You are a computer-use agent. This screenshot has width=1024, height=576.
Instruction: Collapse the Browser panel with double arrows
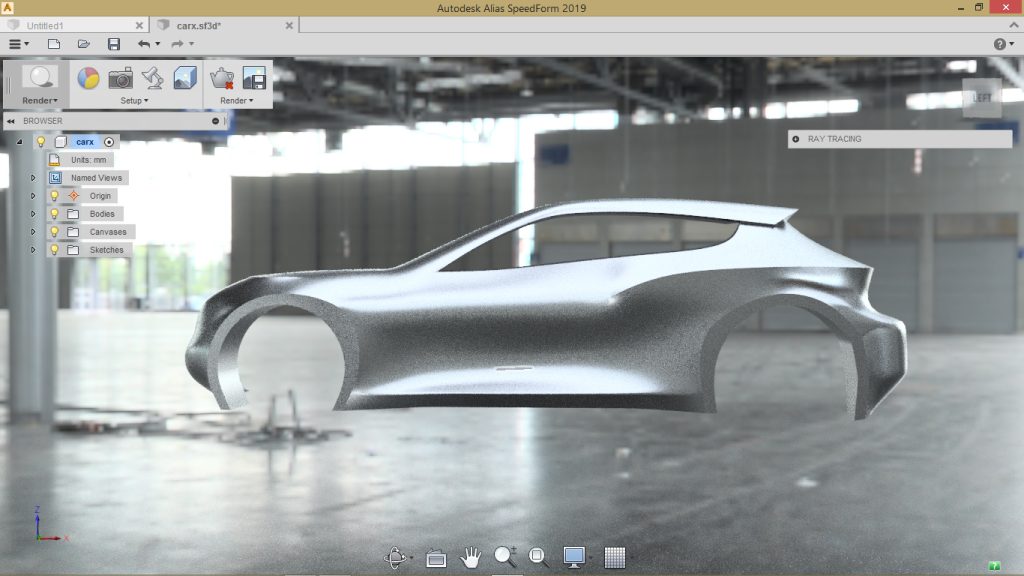pos(10,121)
